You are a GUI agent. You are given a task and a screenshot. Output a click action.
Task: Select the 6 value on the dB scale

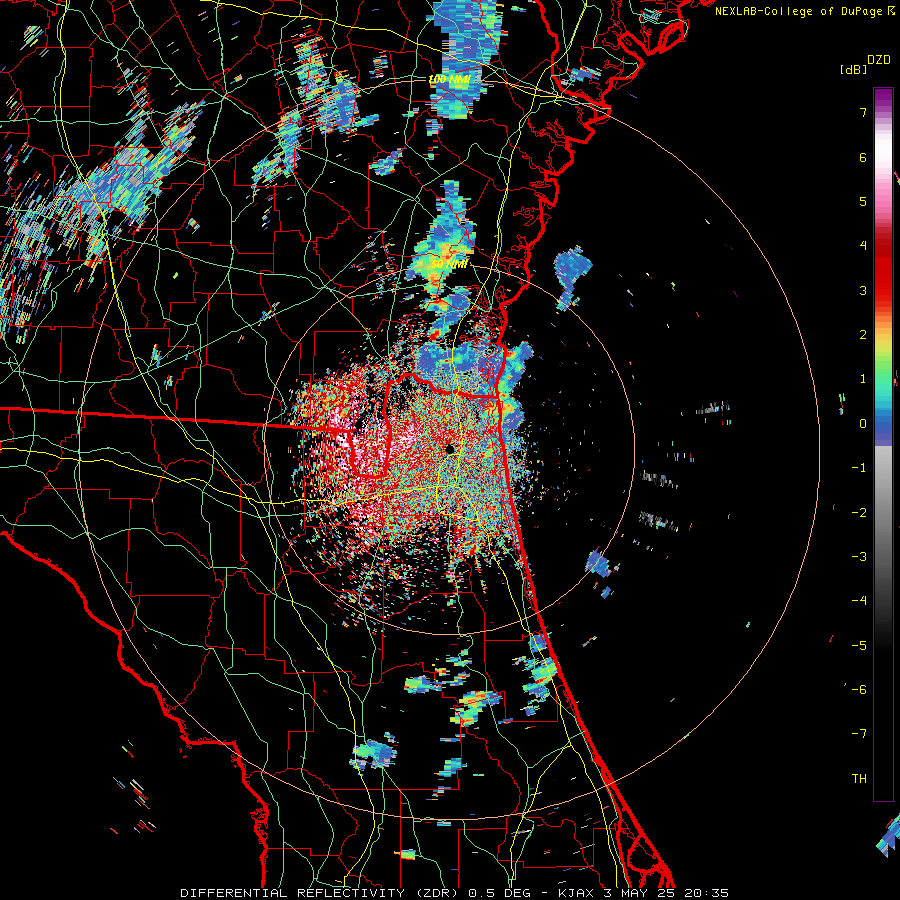click(863, 157)
